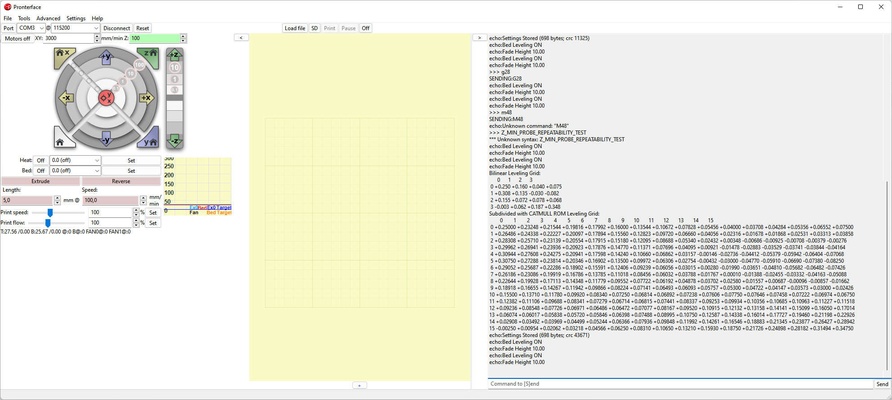The image size is (892, 400).
Task: Toggle Bed heater Off button
Action: [40, 171]
